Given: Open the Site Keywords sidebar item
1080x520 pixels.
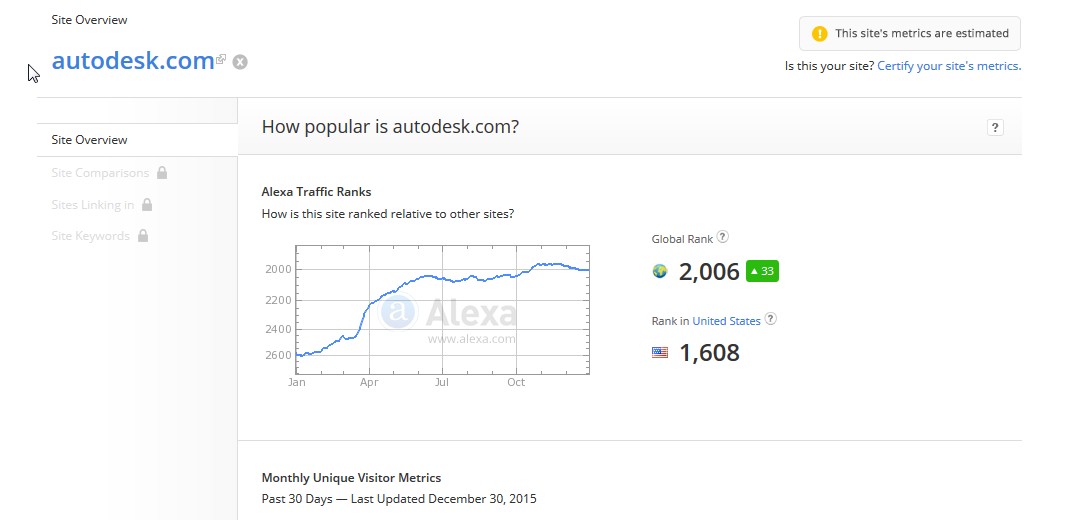Looking at the screenshot, I should tap(90, 236).
